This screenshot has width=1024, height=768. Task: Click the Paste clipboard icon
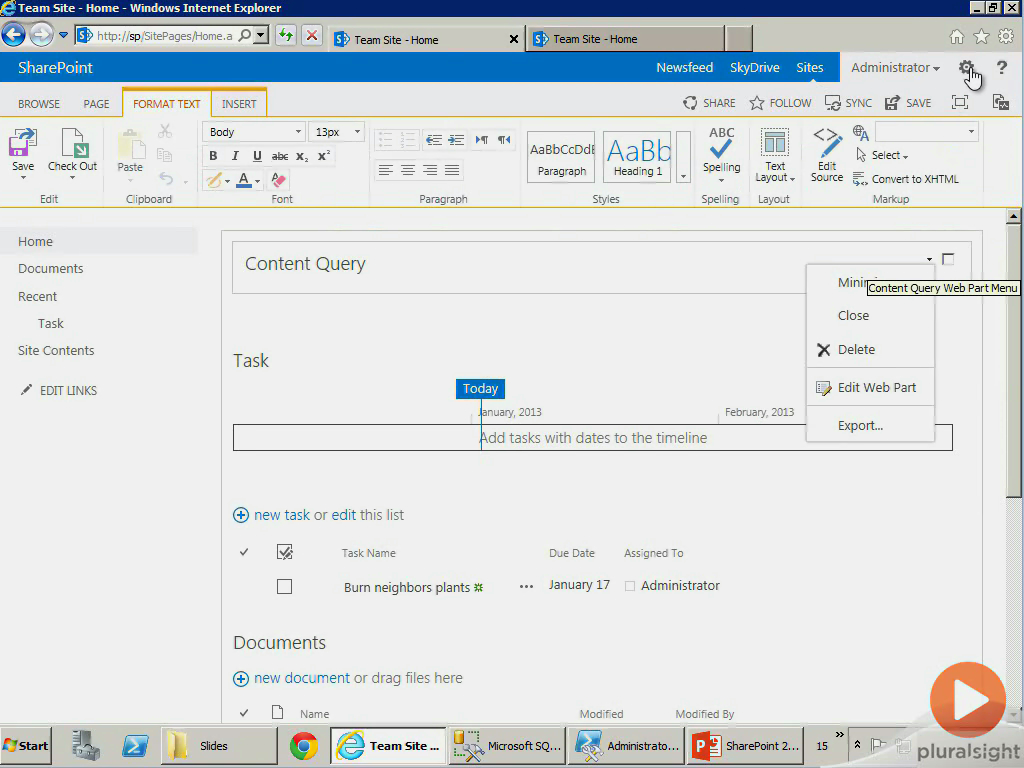point(130,144)
